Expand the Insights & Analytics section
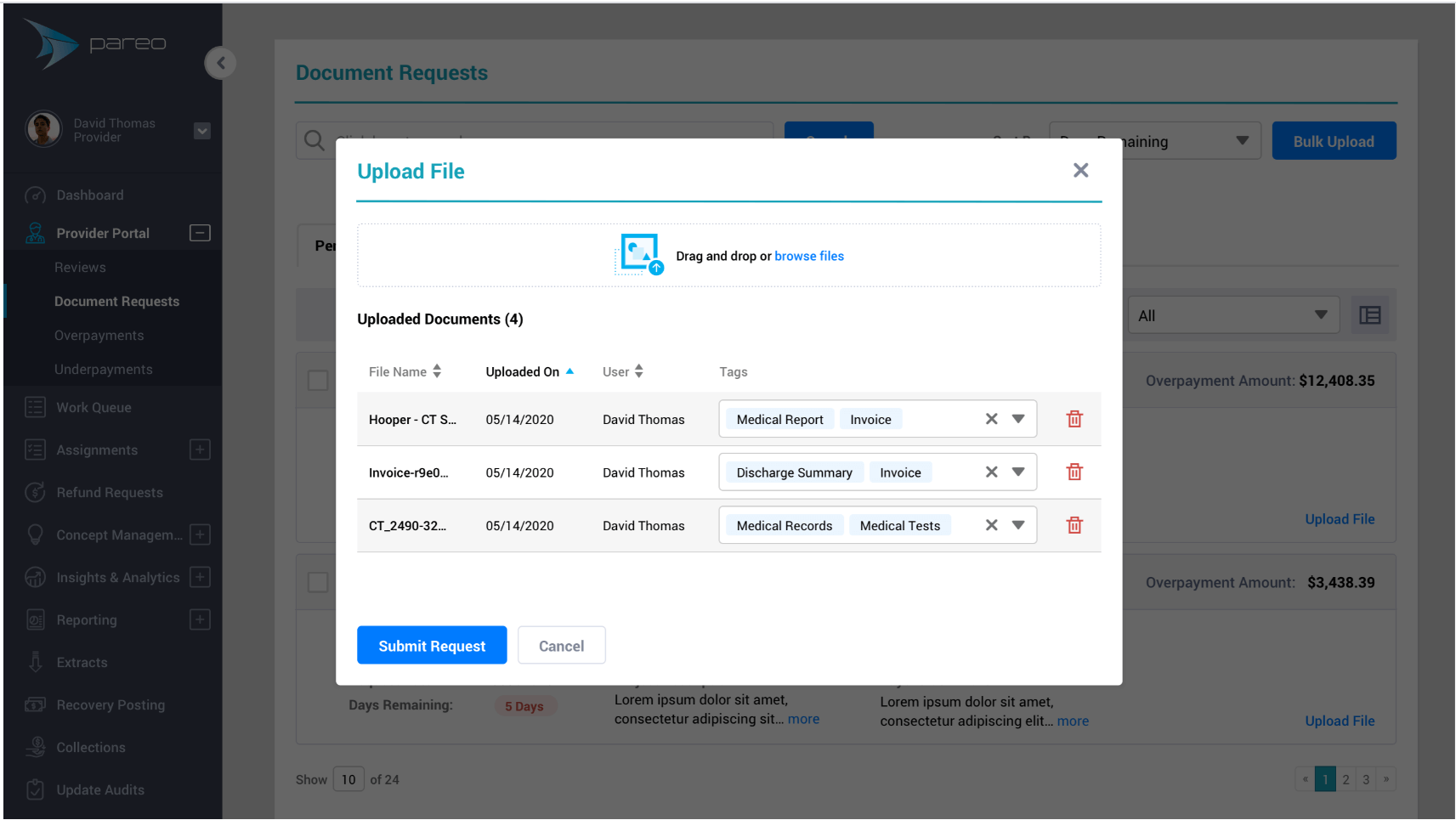This screenshot has height=820, width=1456. (200, 577)
